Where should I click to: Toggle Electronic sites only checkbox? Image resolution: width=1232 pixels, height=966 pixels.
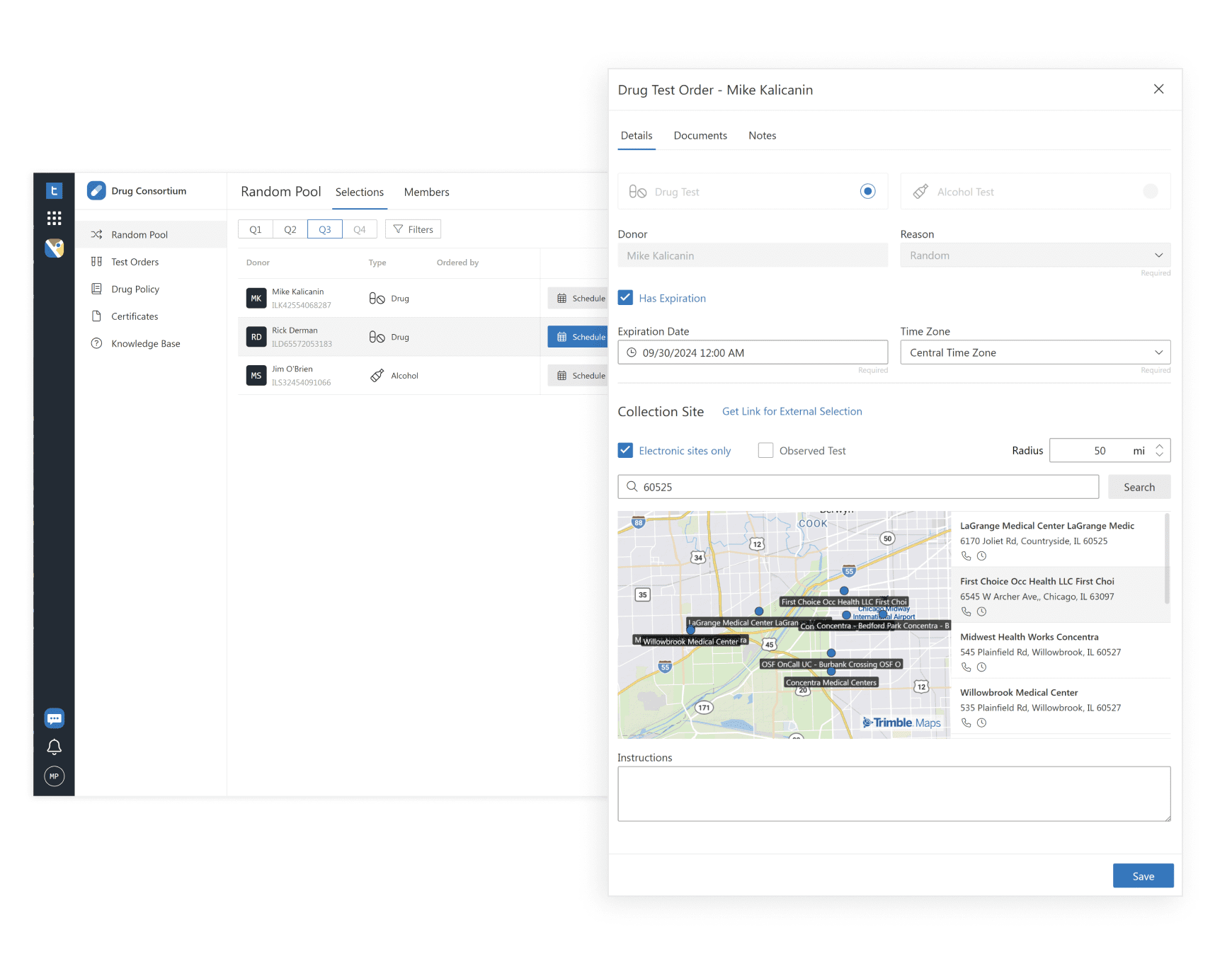click(x=625, y=451)
